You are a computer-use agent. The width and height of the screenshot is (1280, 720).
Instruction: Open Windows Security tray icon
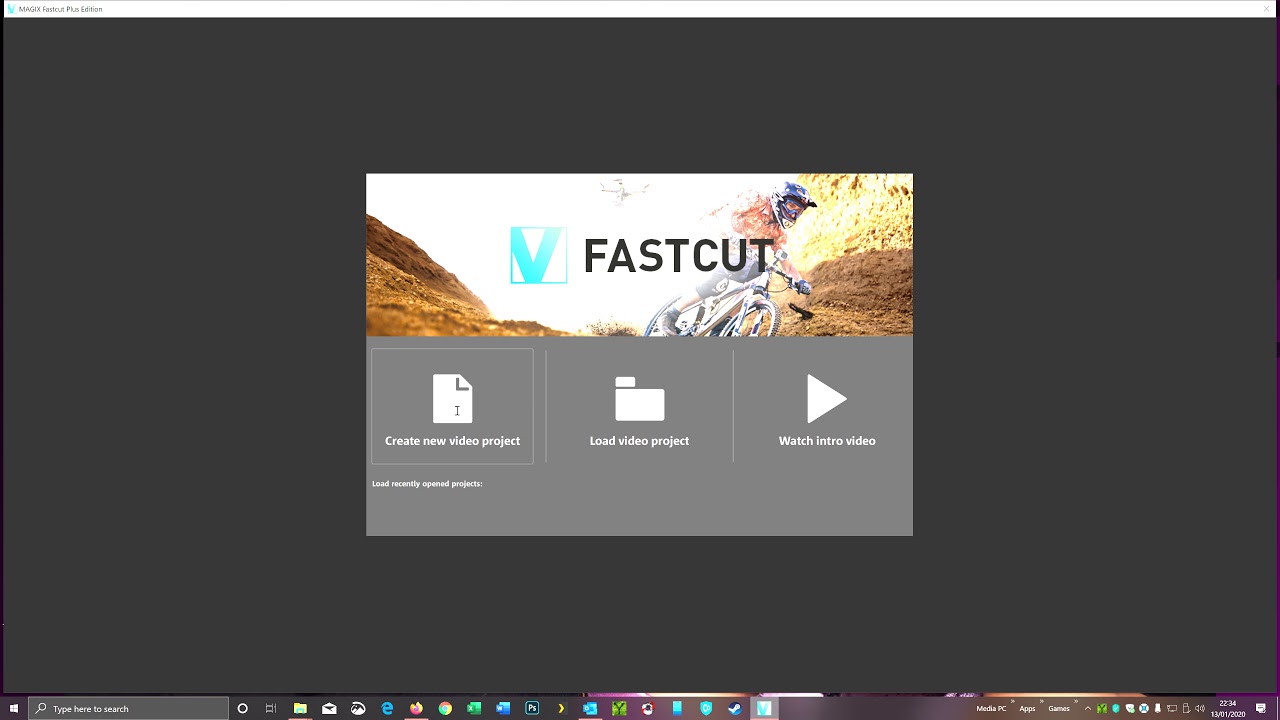1130,708
